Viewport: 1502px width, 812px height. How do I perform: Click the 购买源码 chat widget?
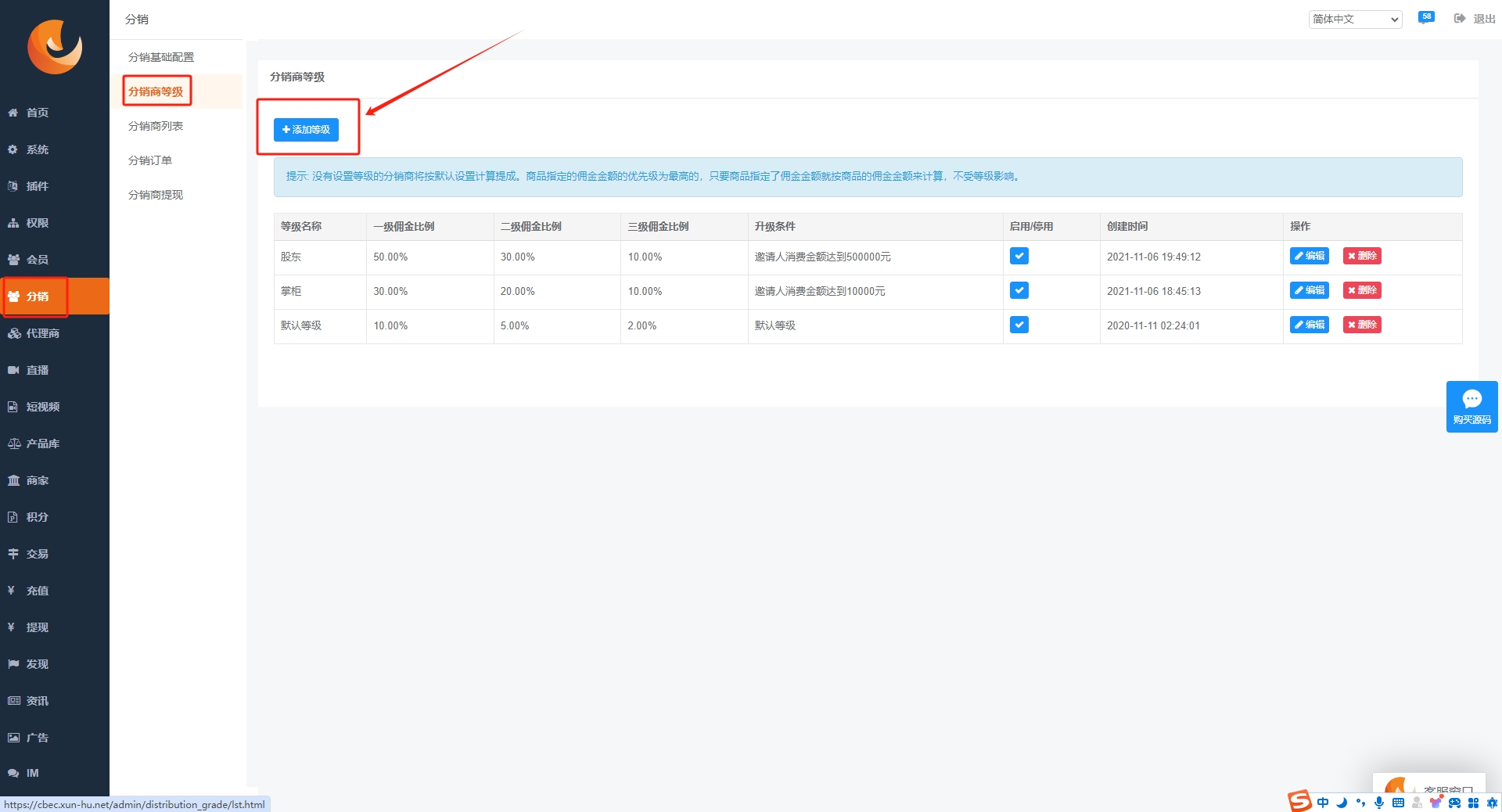[1471, 407]
